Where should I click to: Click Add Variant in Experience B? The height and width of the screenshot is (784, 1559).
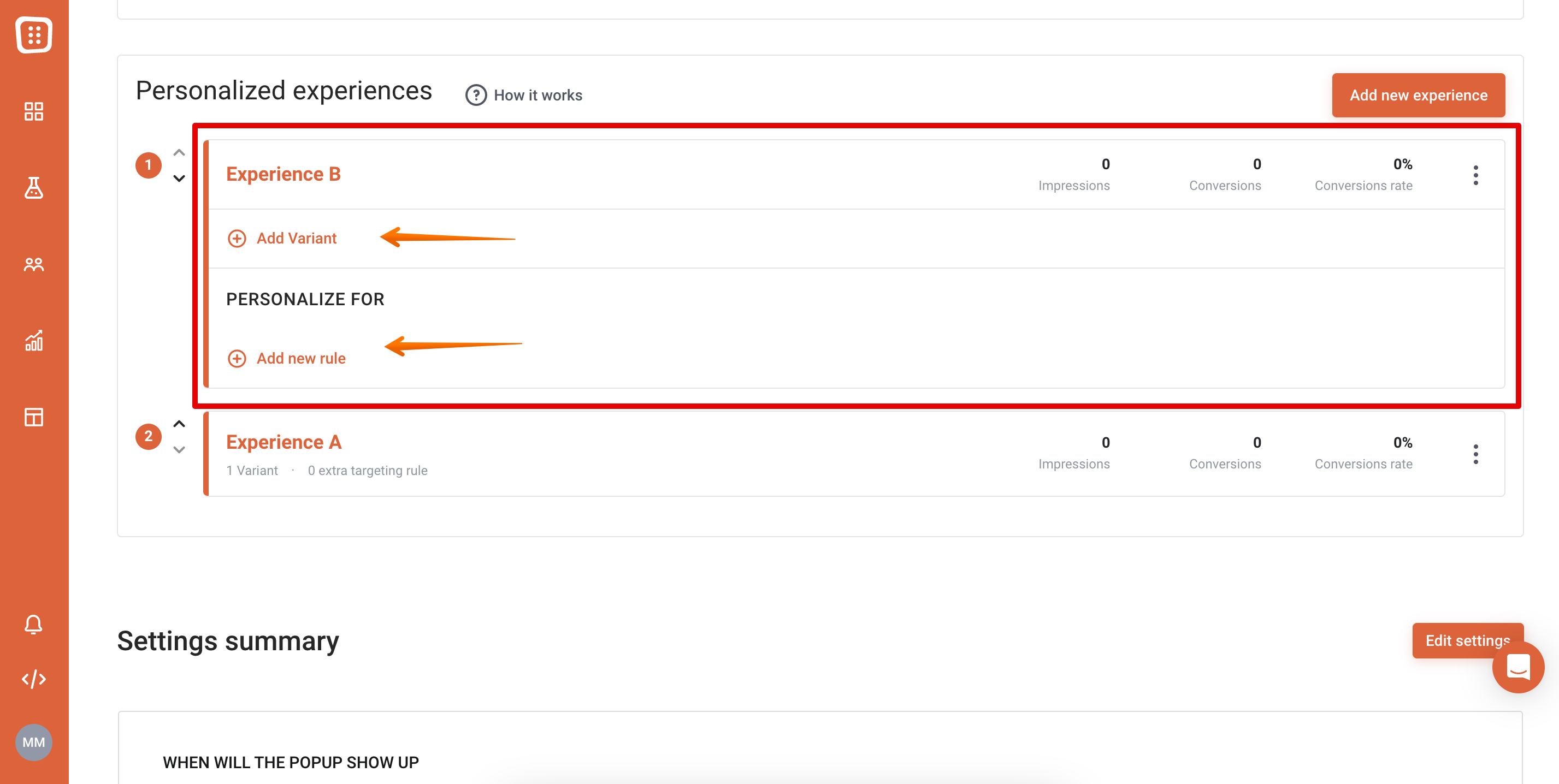tap(282, 239)
